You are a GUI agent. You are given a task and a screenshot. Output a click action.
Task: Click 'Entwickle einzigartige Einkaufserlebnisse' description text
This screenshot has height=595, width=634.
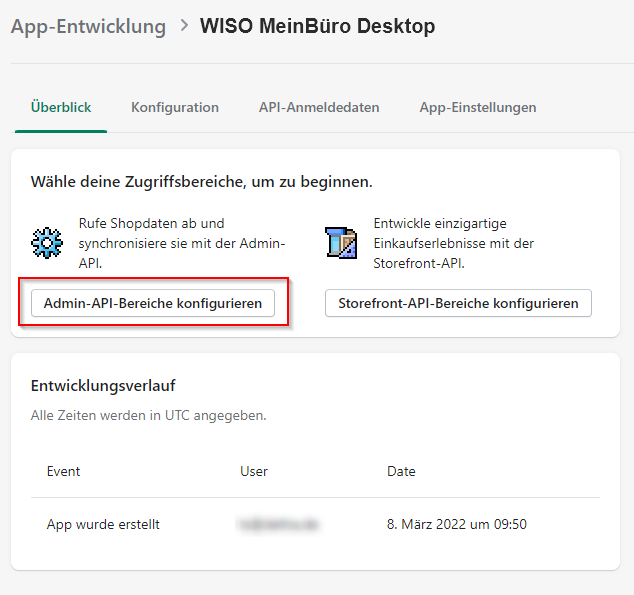coord(454,243)
